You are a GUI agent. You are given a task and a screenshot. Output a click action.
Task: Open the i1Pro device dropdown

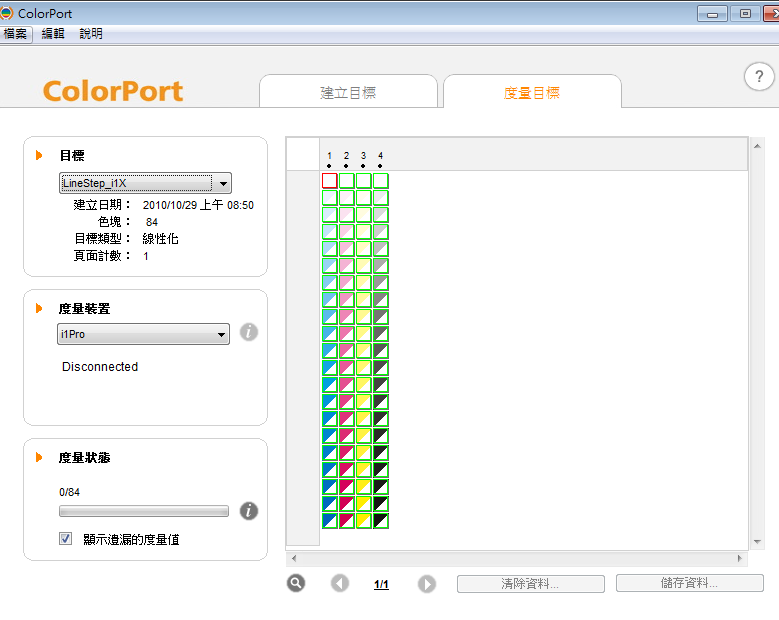click(x=143, y=334)
